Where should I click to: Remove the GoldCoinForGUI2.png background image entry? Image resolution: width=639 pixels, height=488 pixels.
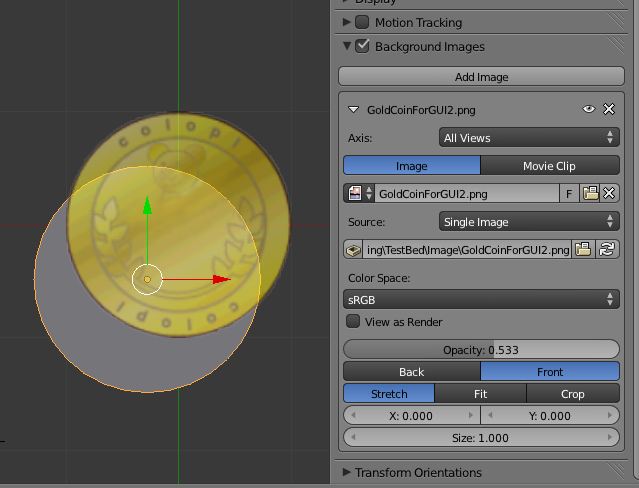pyautogui.click(x=608, y=109)
